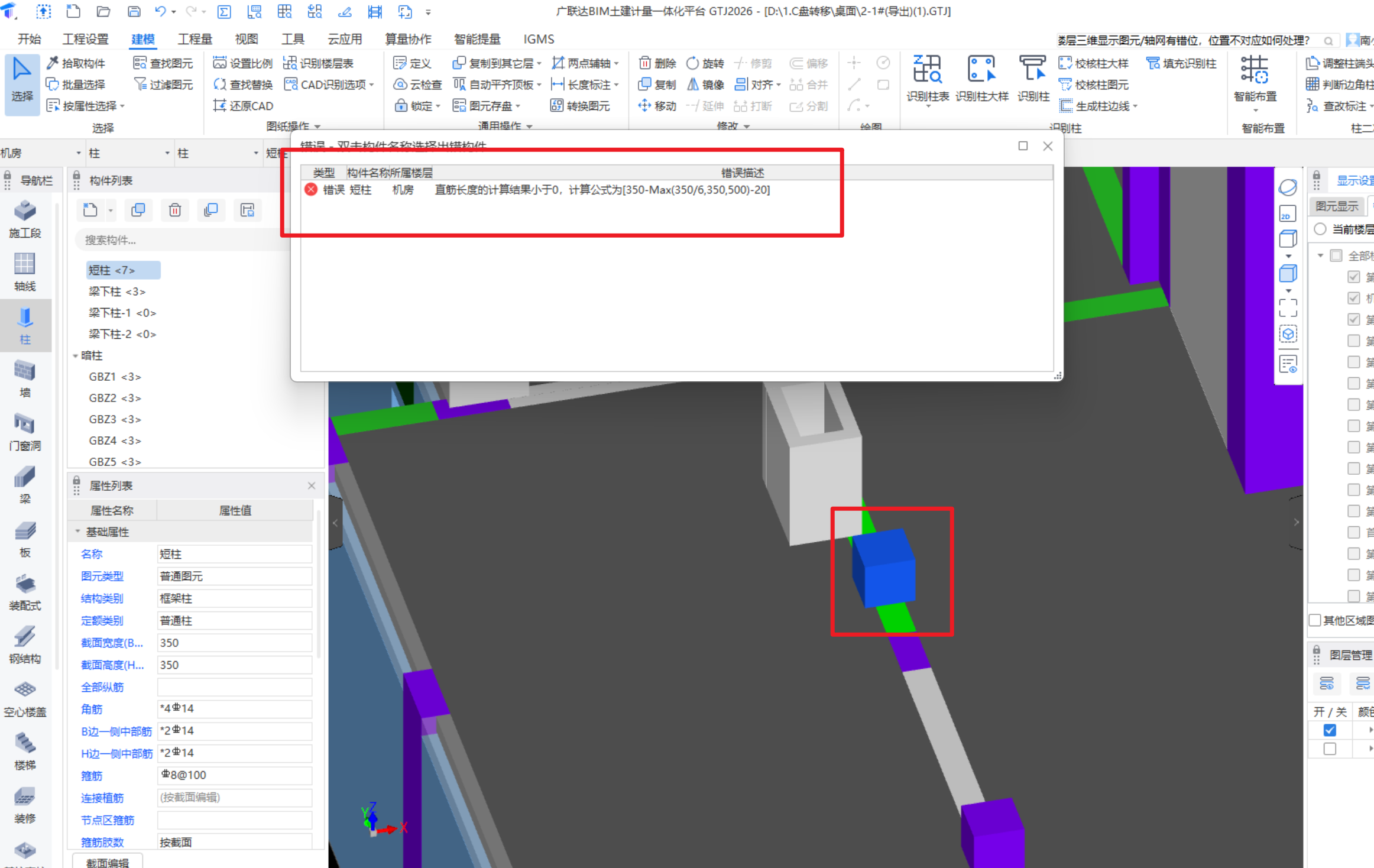Select the 当前楼层 radio button
Image resolution: width=1374 pixels, height=868 pixels.
[x=1320, y=229]
